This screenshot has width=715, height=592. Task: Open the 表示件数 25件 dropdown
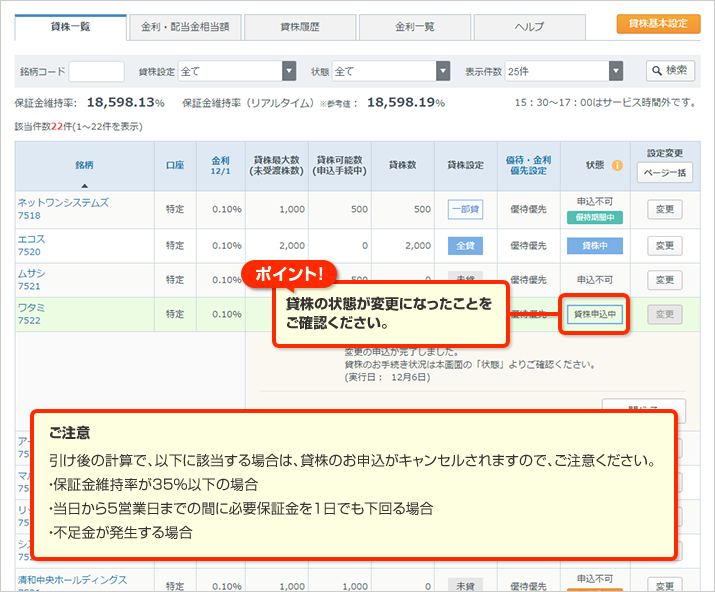pyautogui.click(x=564, y=72)
